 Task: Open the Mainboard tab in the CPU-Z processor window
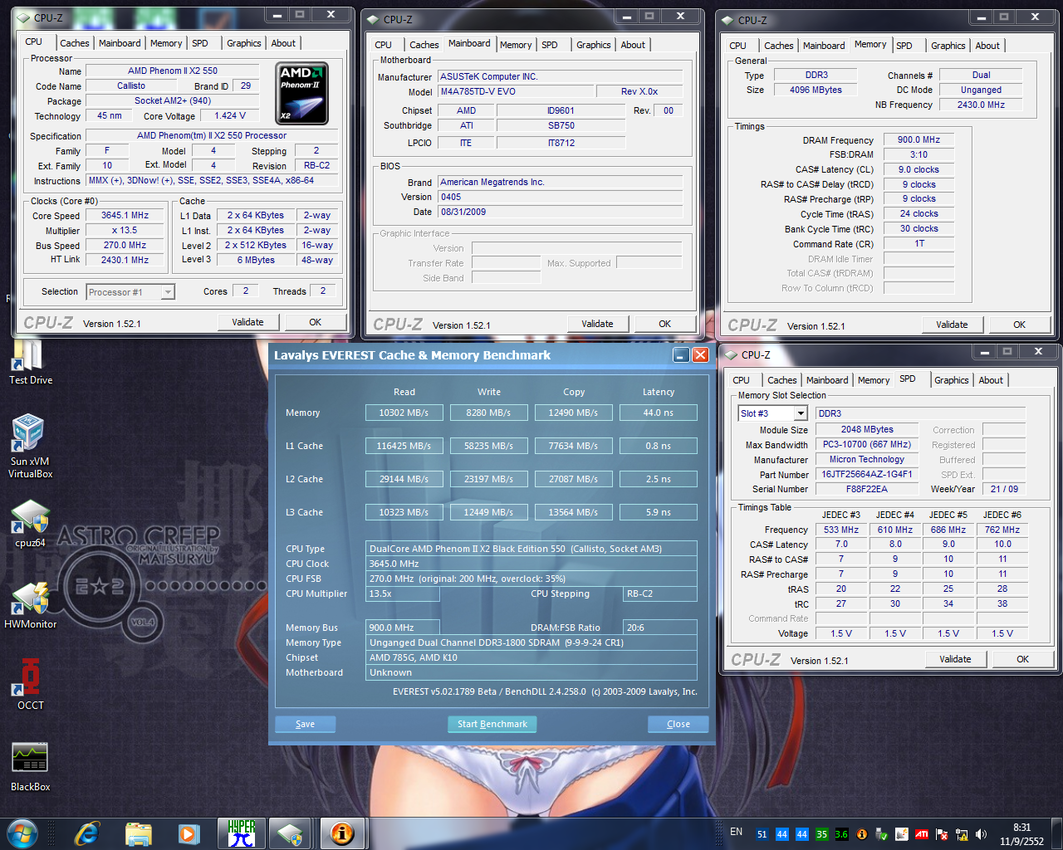click(119, 43)
